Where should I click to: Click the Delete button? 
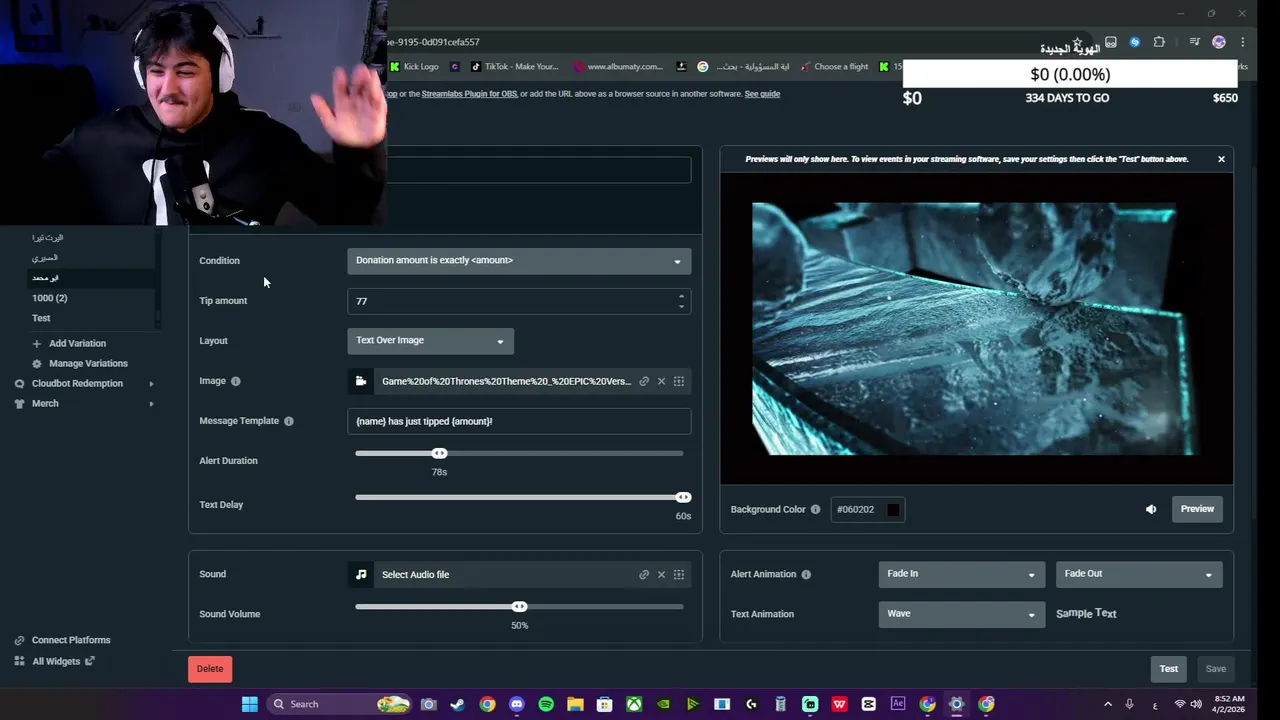point(210,669)
